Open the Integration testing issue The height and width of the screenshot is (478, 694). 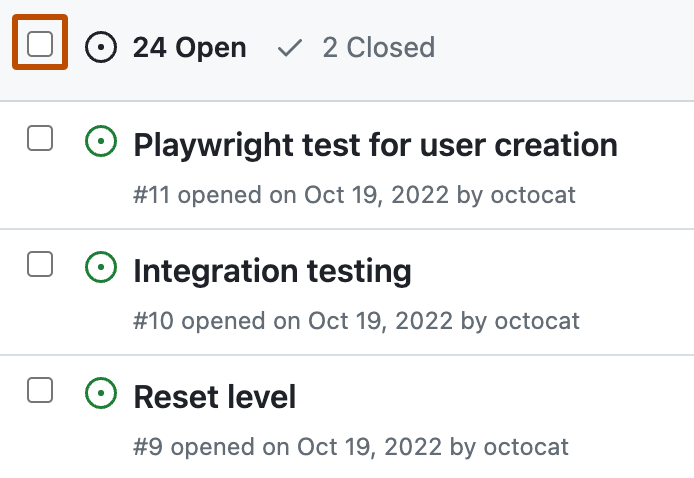[x=272, y=271]
